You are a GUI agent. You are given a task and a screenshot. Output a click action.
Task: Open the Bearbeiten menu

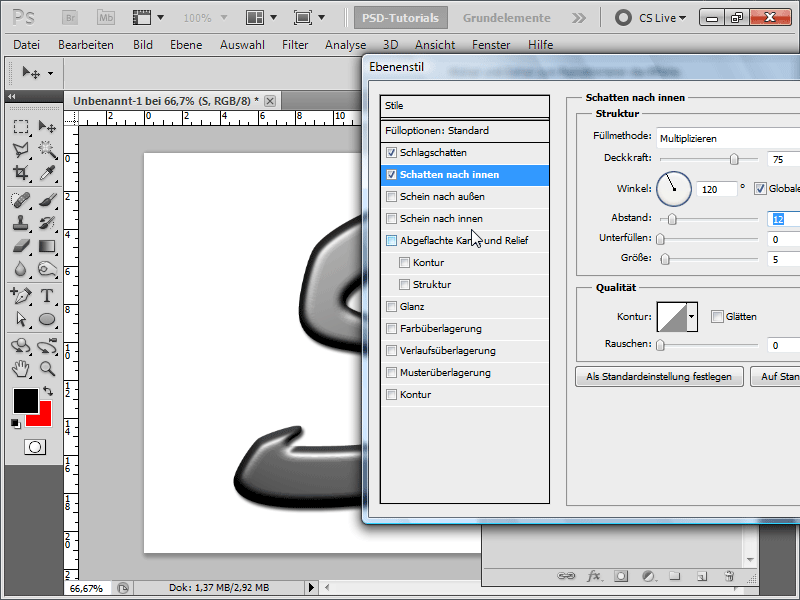click(86, 45)
